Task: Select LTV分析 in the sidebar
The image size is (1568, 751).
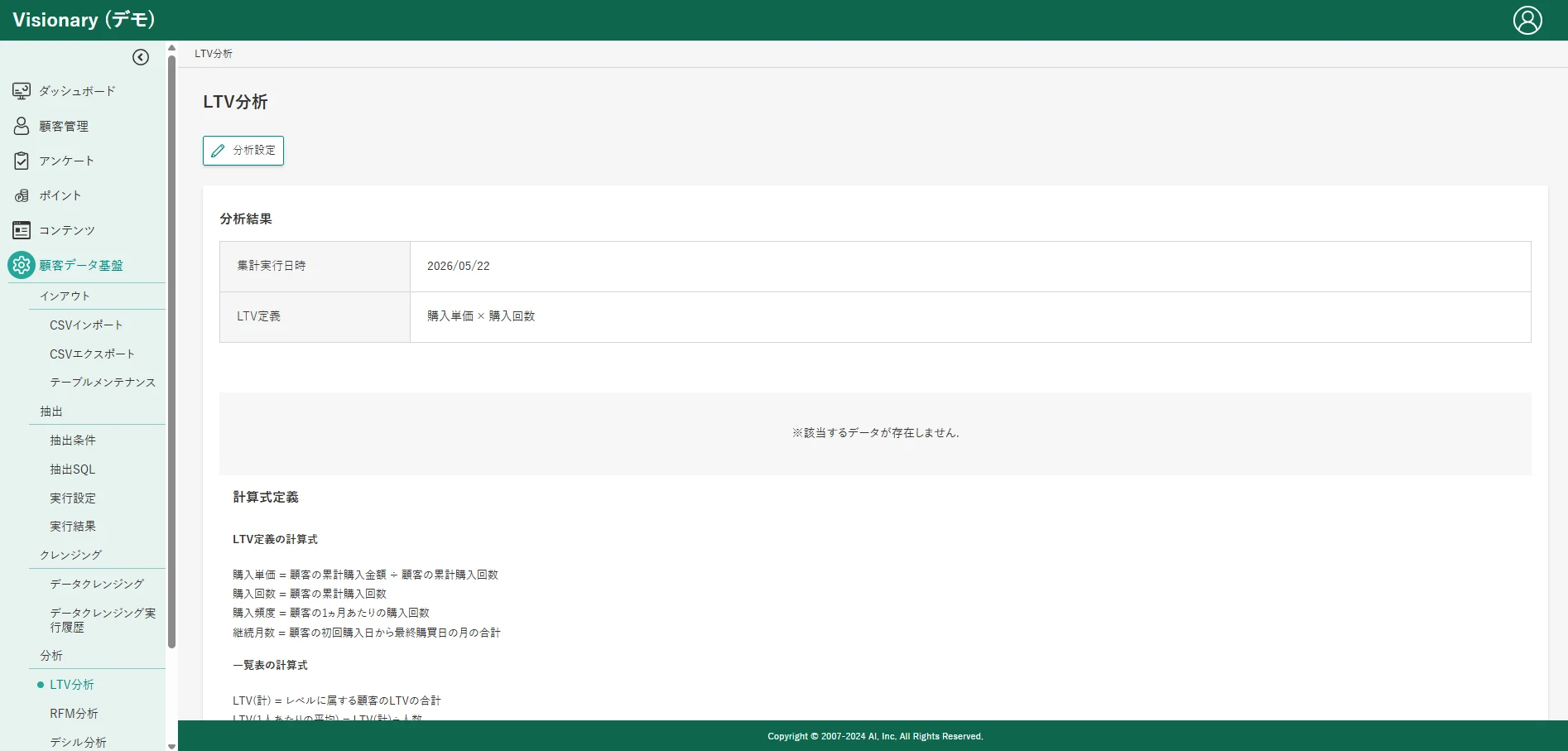Action: click(x=72, y=684)
